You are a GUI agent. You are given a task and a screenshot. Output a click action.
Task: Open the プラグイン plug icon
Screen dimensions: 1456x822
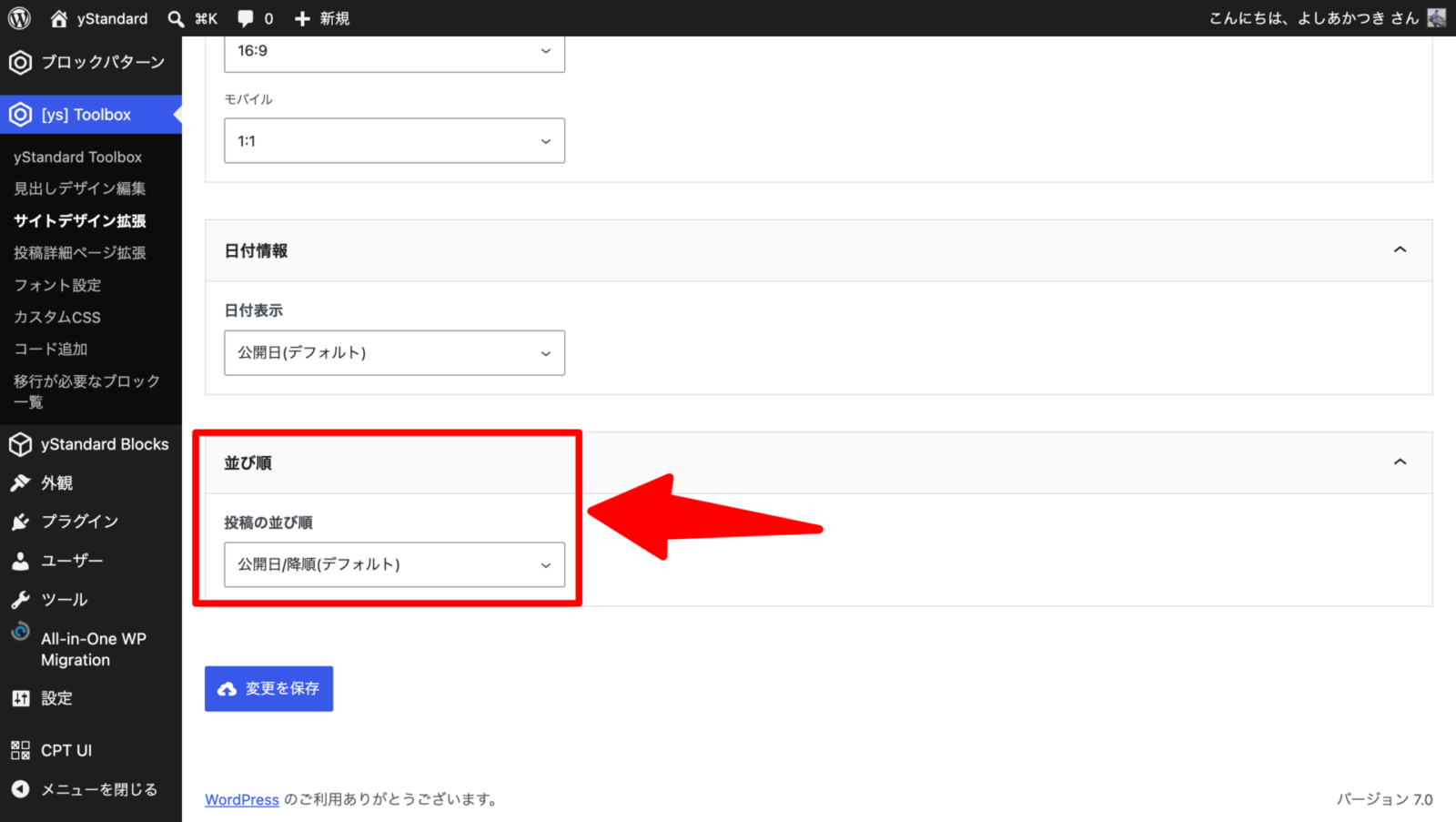pyautogui.click(x=20, y=522)
